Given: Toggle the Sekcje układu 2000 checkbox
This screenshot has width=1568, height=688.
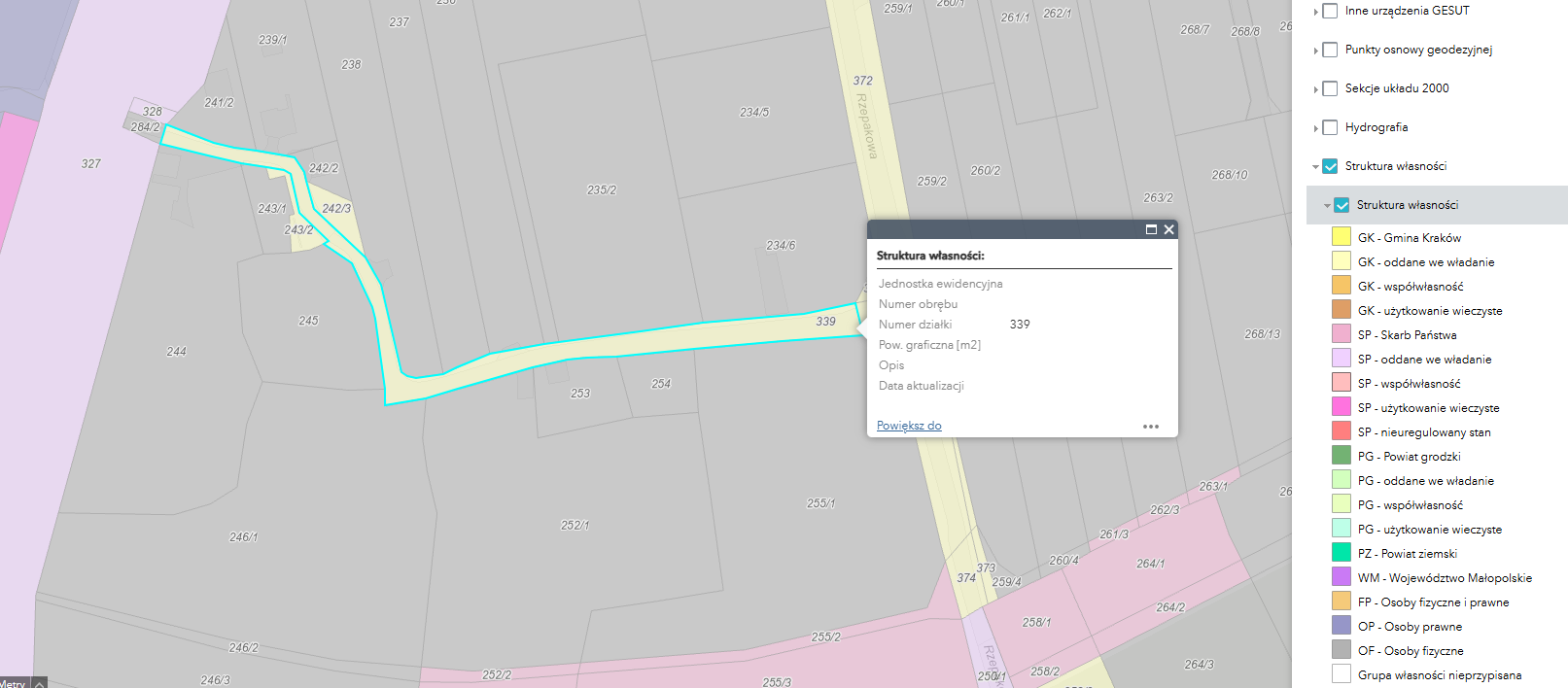Looking at the screenshot, I should click(1330, 88).
